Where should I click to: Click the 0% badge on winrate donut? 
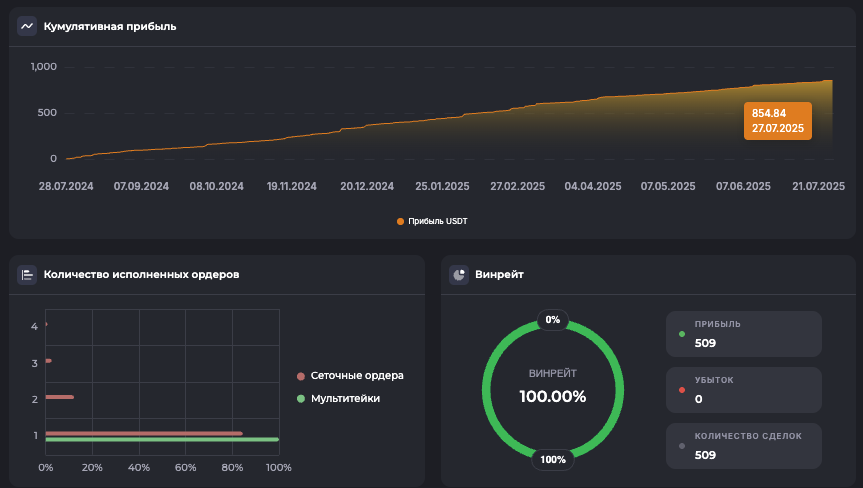(553, 320)
